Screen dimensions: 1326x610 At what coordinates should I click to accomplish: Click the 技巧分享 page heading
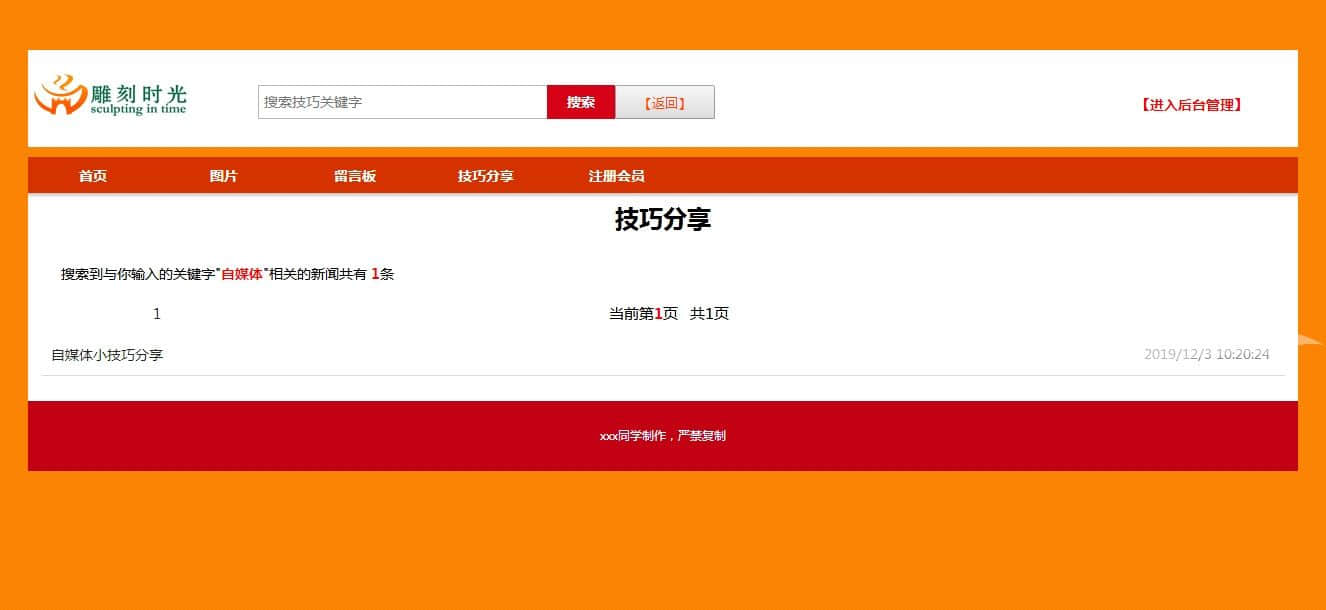point(662,220)
